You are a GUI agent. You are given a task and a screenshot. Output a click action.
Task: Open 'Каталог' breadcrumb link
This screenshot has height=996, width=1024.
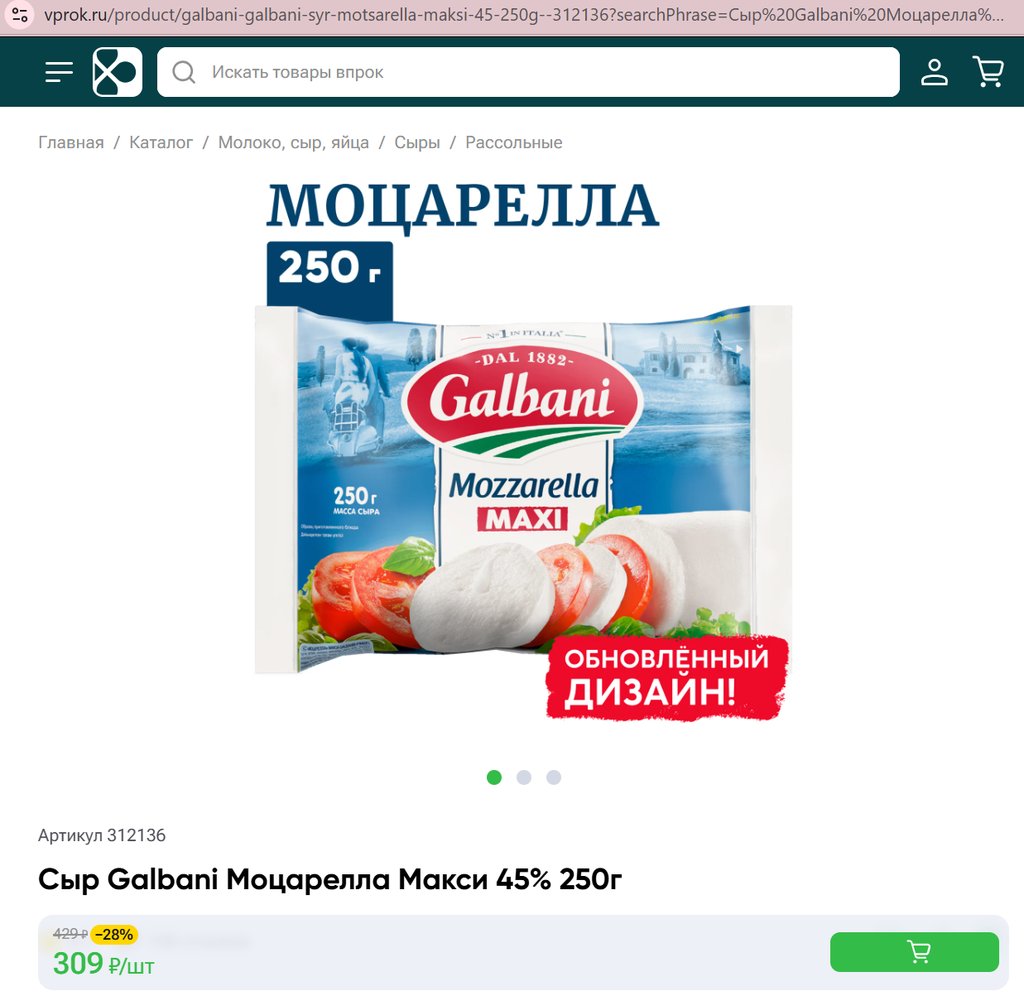click(x=161, y=142)
